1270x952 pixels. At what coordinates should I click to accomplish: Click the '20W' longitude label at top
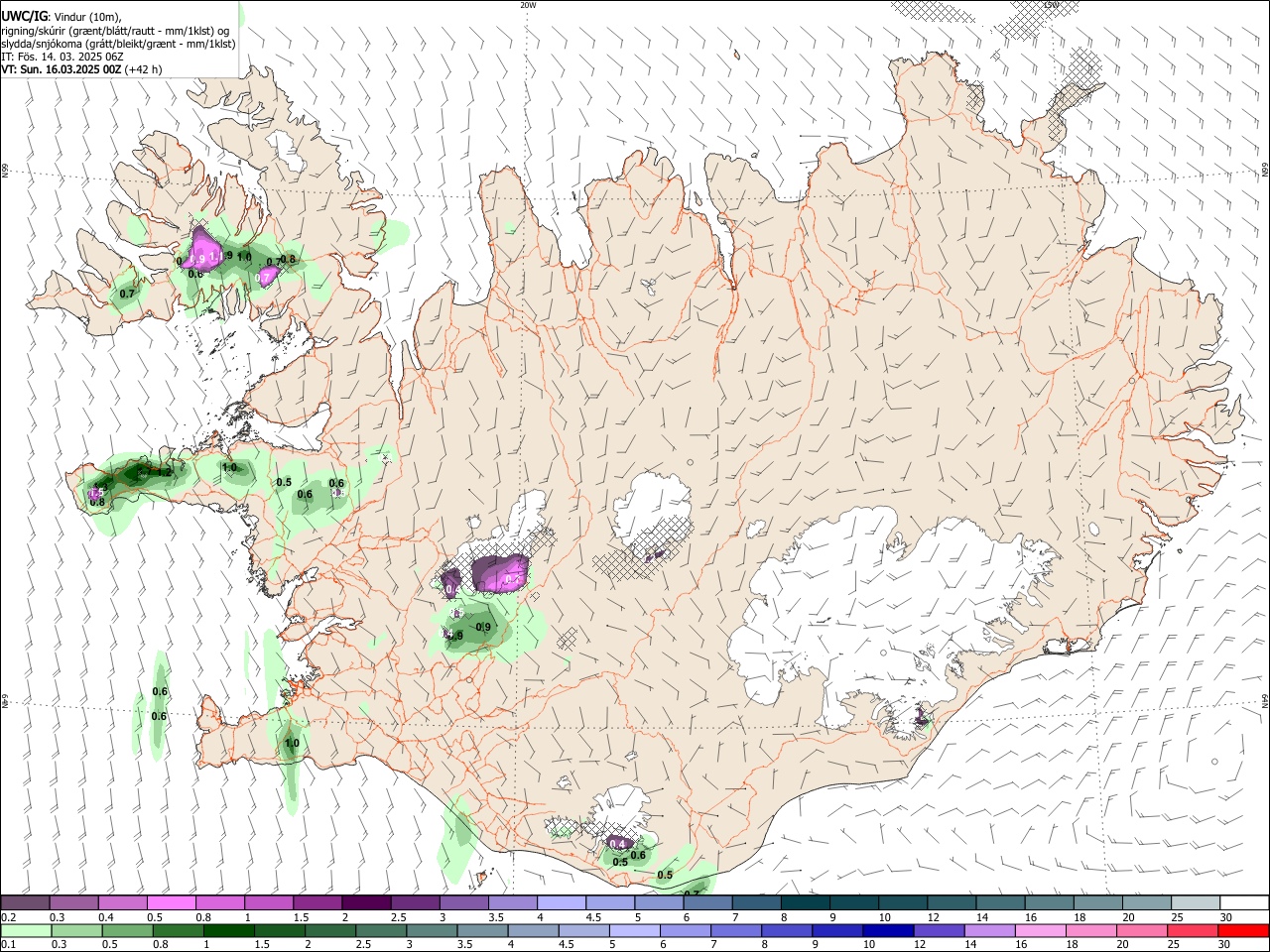tap(528, 5)
